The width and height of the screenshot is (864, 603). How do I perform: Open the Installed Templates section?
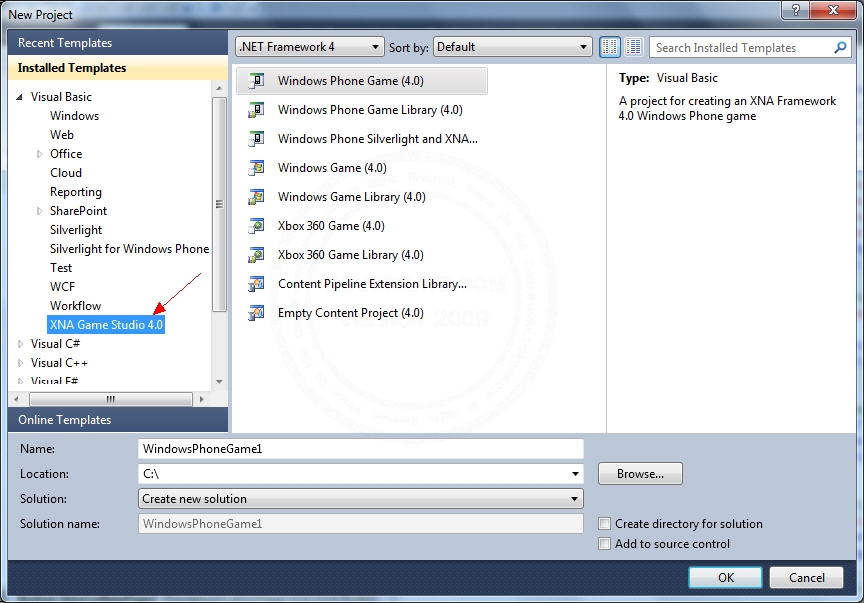click(x=118, y=68)
